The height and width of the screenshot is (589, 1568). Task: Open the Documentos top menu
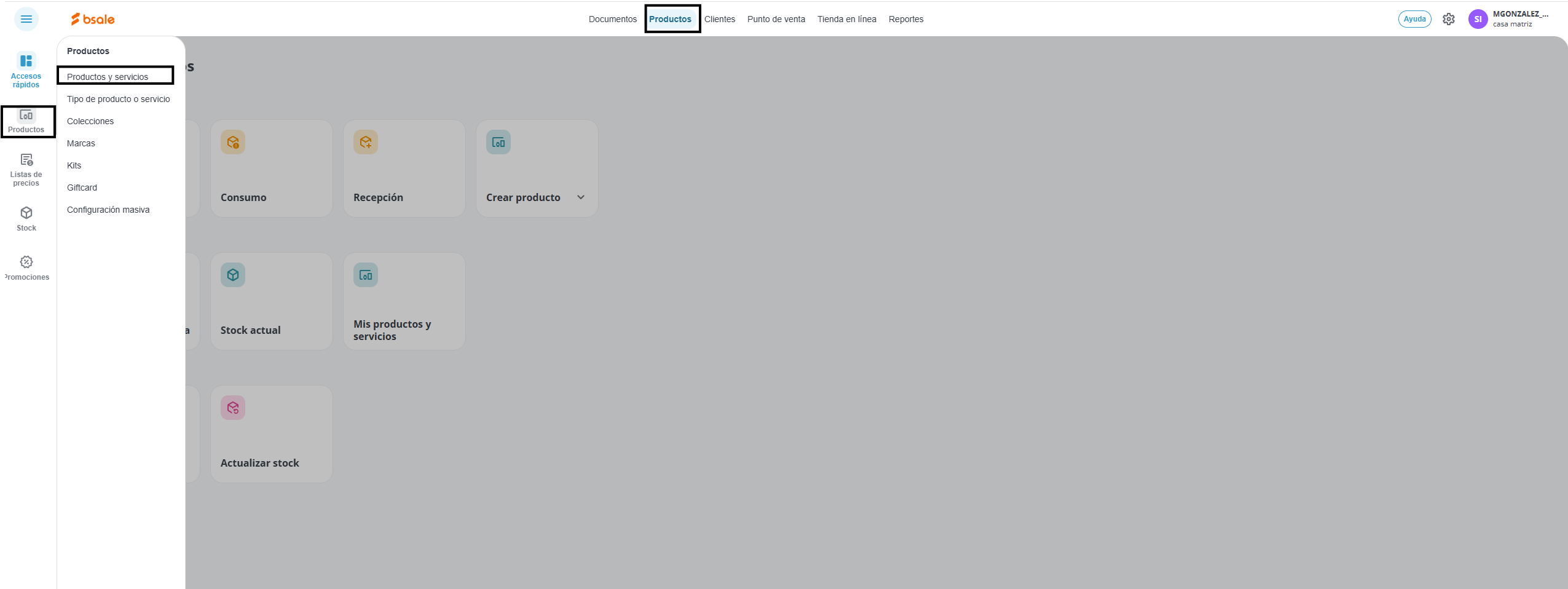click(613, 19)
